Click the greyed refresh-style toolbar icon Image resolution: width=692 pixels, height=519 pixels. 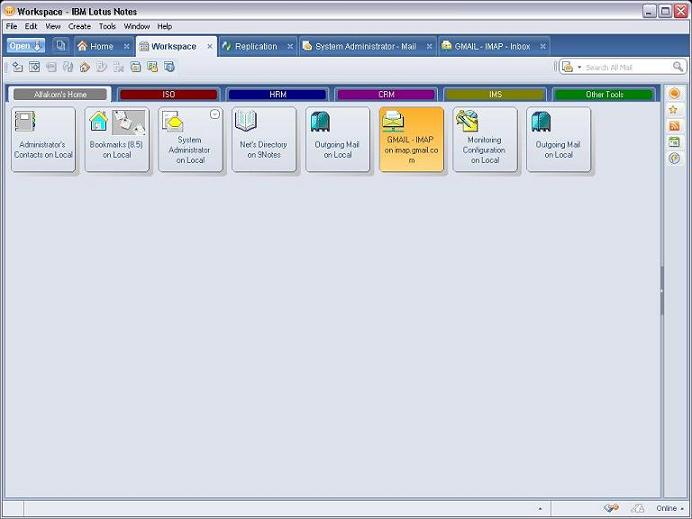coord(68,67)
